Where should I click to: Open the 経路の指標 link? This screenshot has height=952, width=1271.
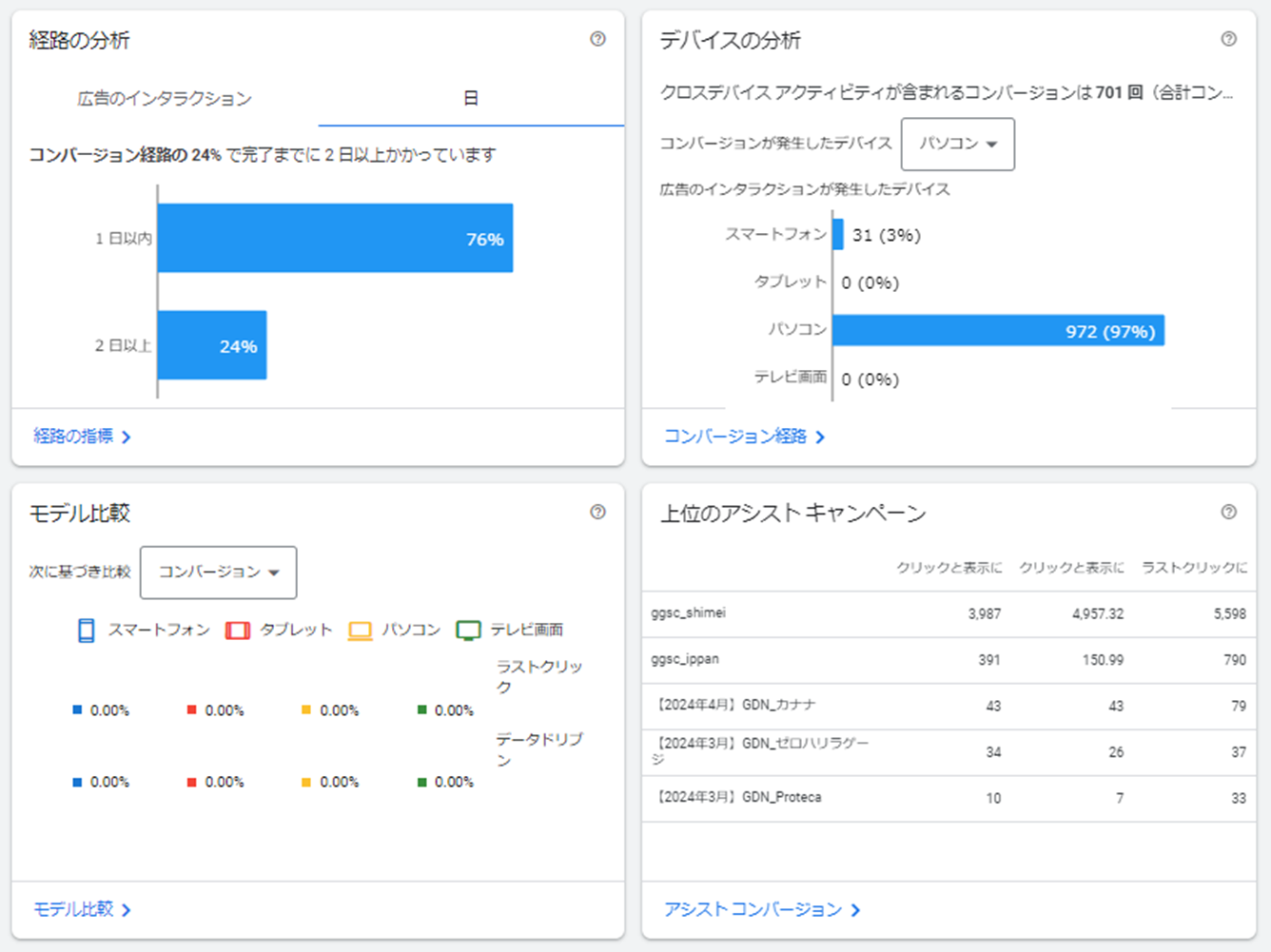(x=73, y=437)
